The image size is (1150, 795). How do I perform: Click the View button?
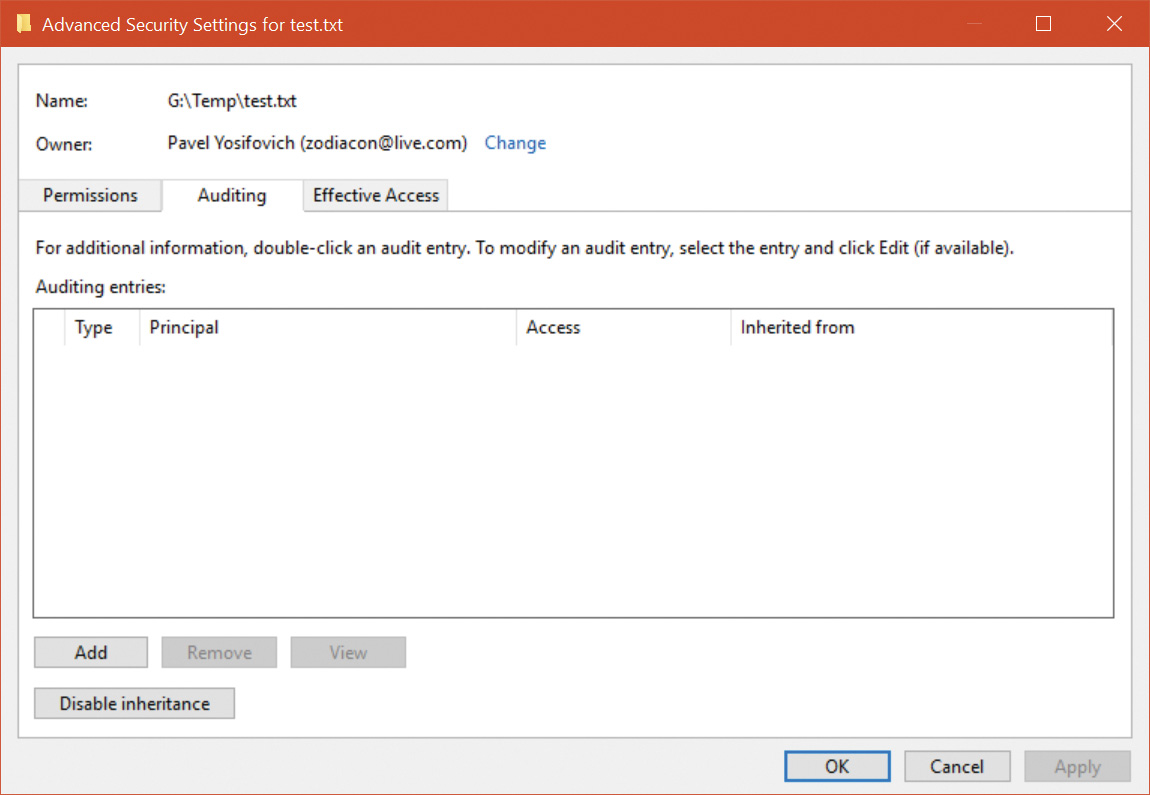[348, 653]
